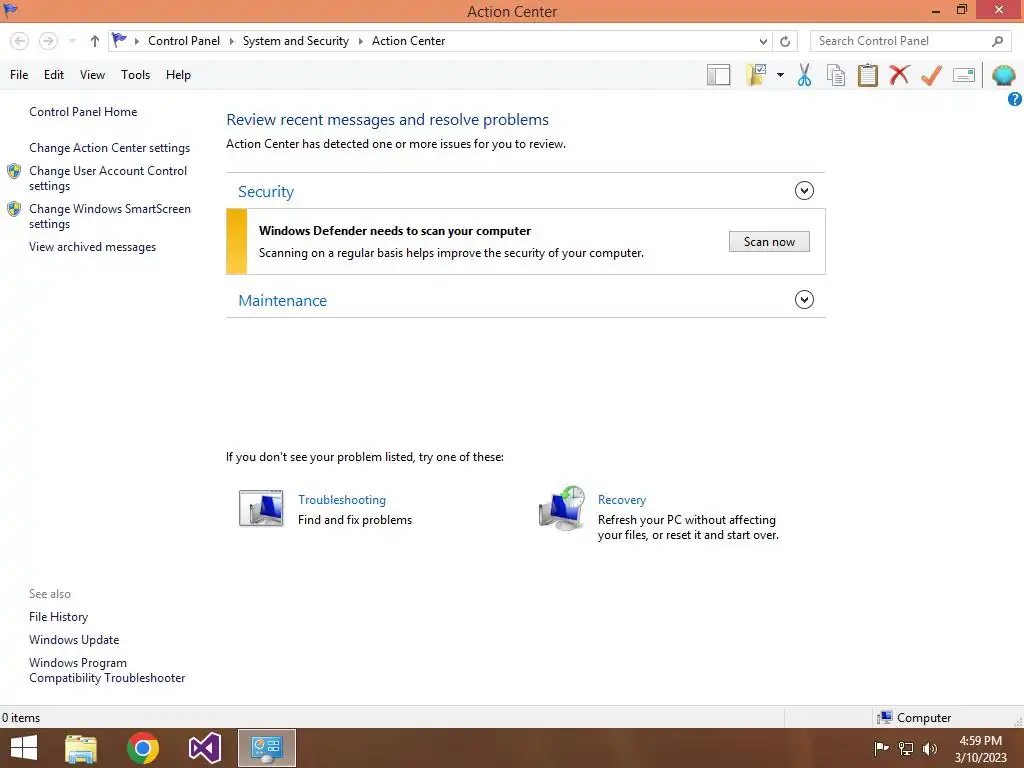Open the Recovery link

click(x=622, y=500)
